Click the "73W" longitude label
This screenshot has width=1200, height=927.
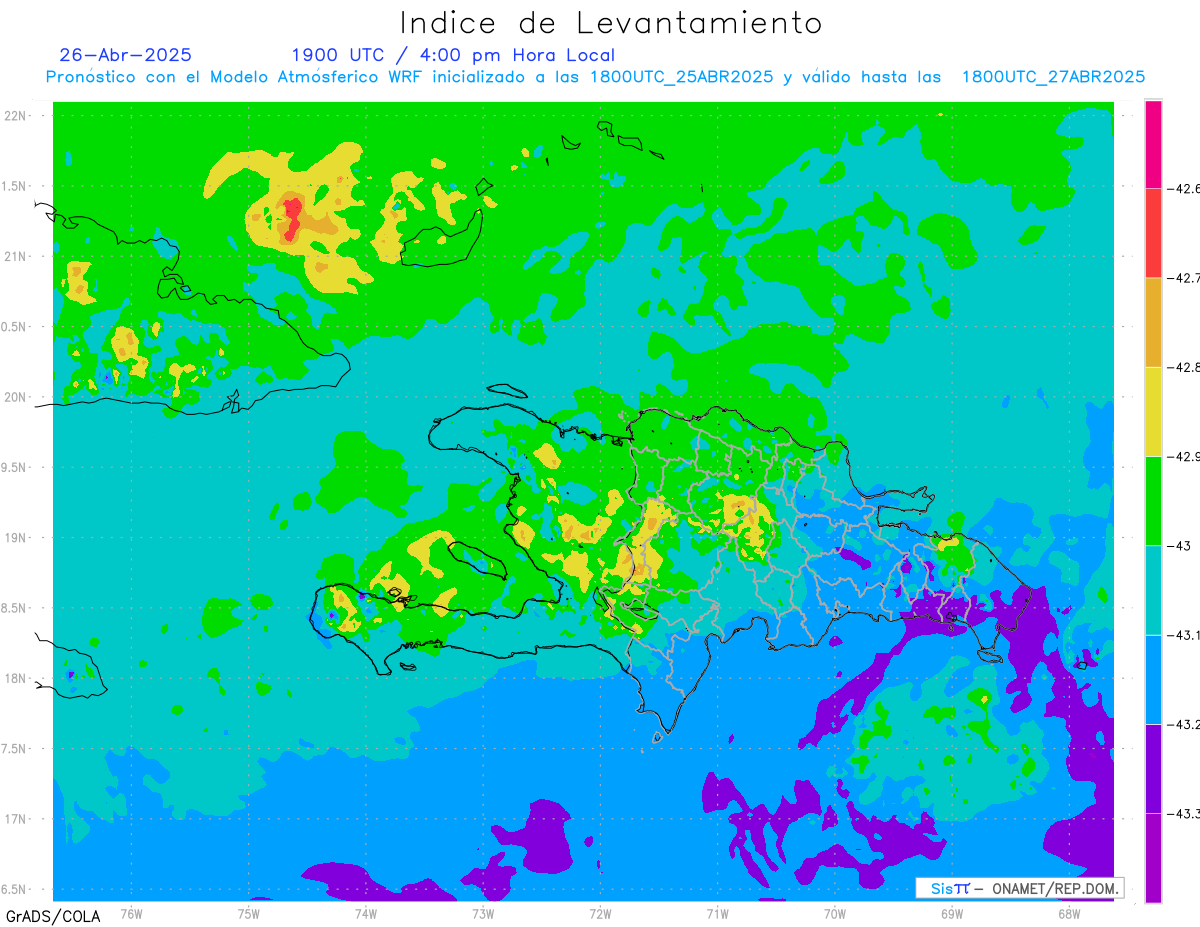point(483,913)
